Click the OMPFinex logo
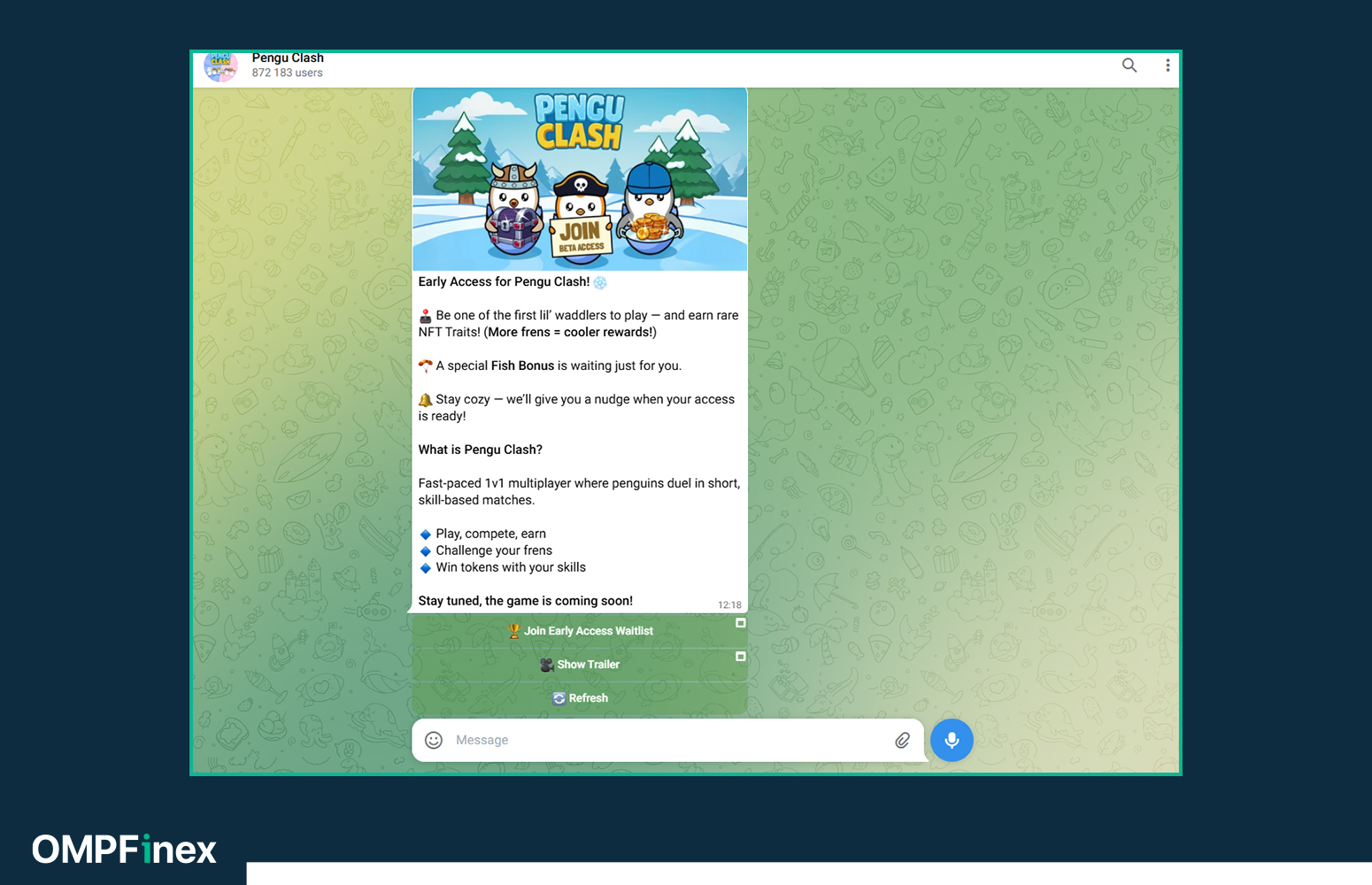 point(124,850)
